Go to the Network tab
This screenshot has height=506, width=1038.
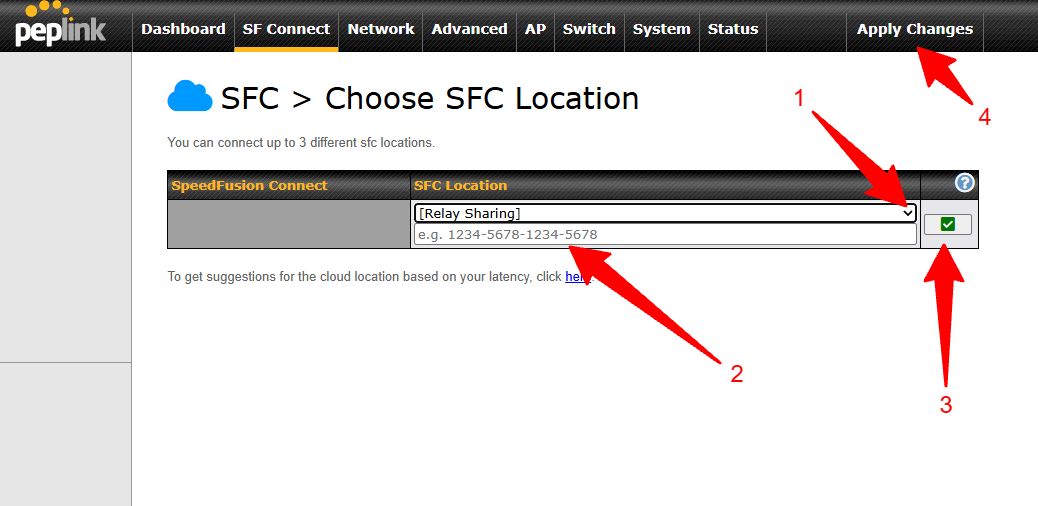381,29
